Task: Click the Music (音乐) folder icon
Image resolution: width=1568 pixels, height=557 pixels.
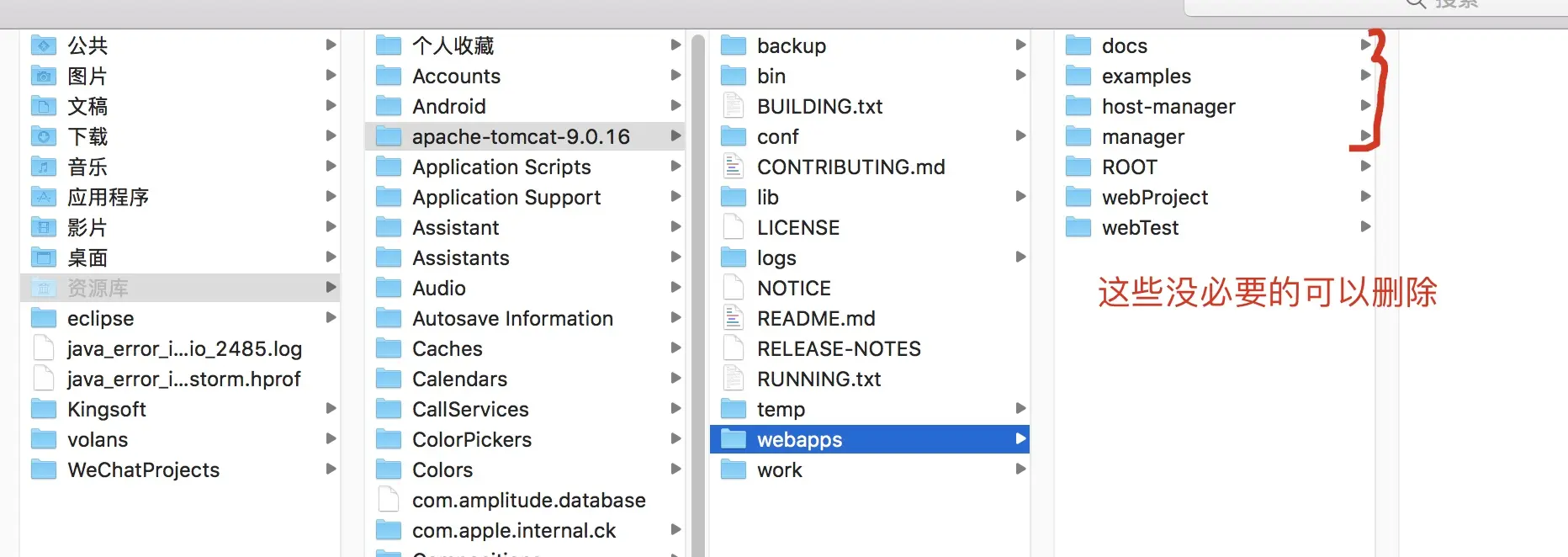Action: (44, 167)
